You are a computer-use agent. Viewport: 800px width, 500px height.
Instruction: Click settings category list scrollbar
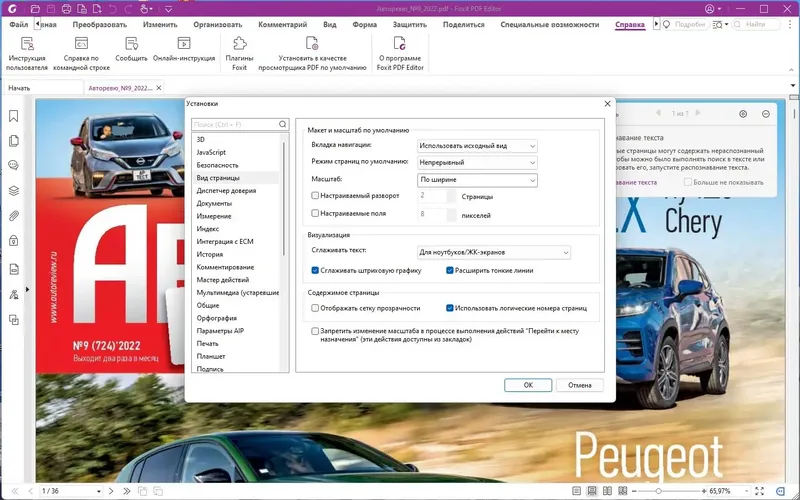284,199
